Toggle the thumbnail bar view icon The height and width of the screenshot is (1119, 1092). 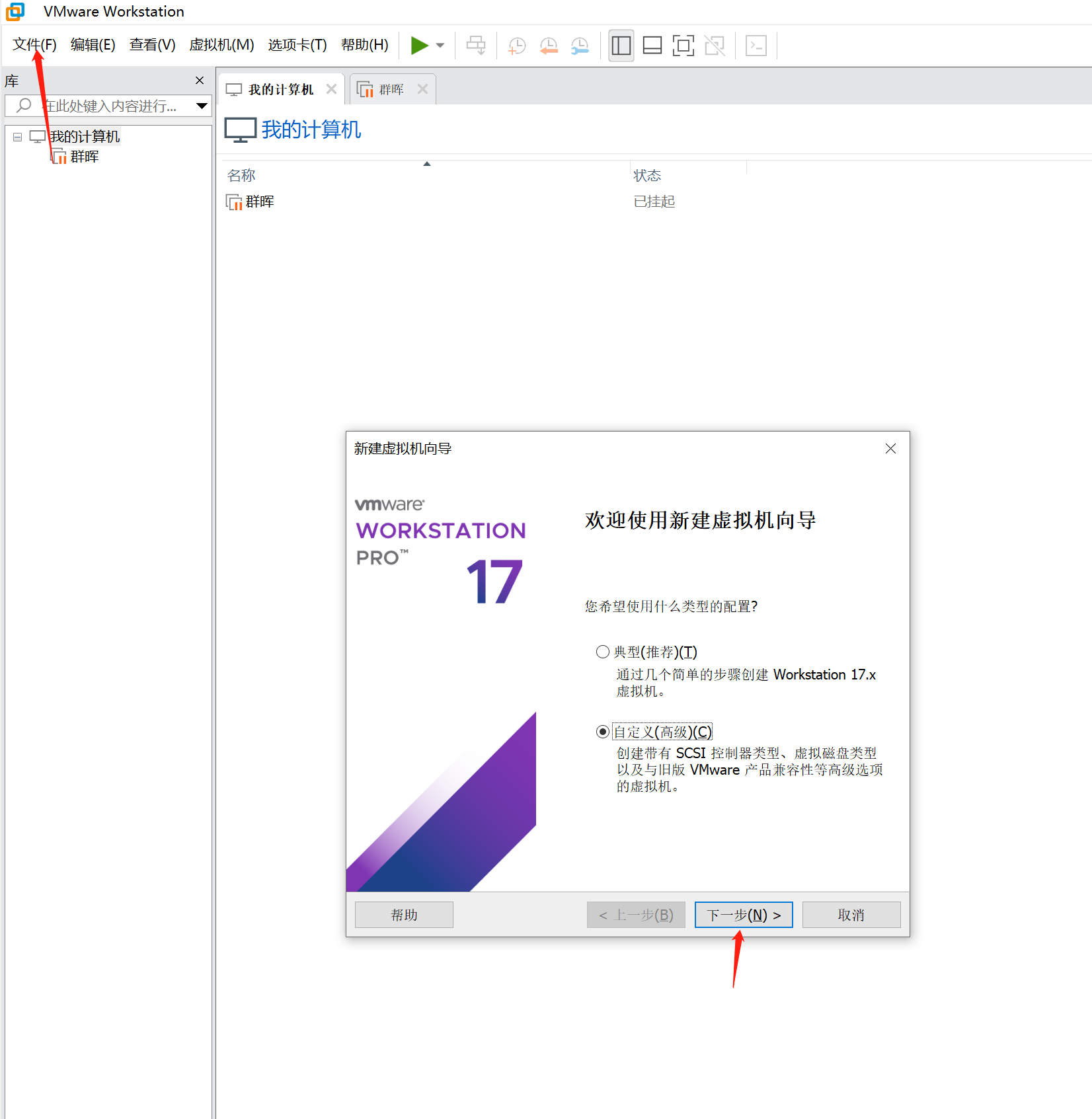pos(652,46)
